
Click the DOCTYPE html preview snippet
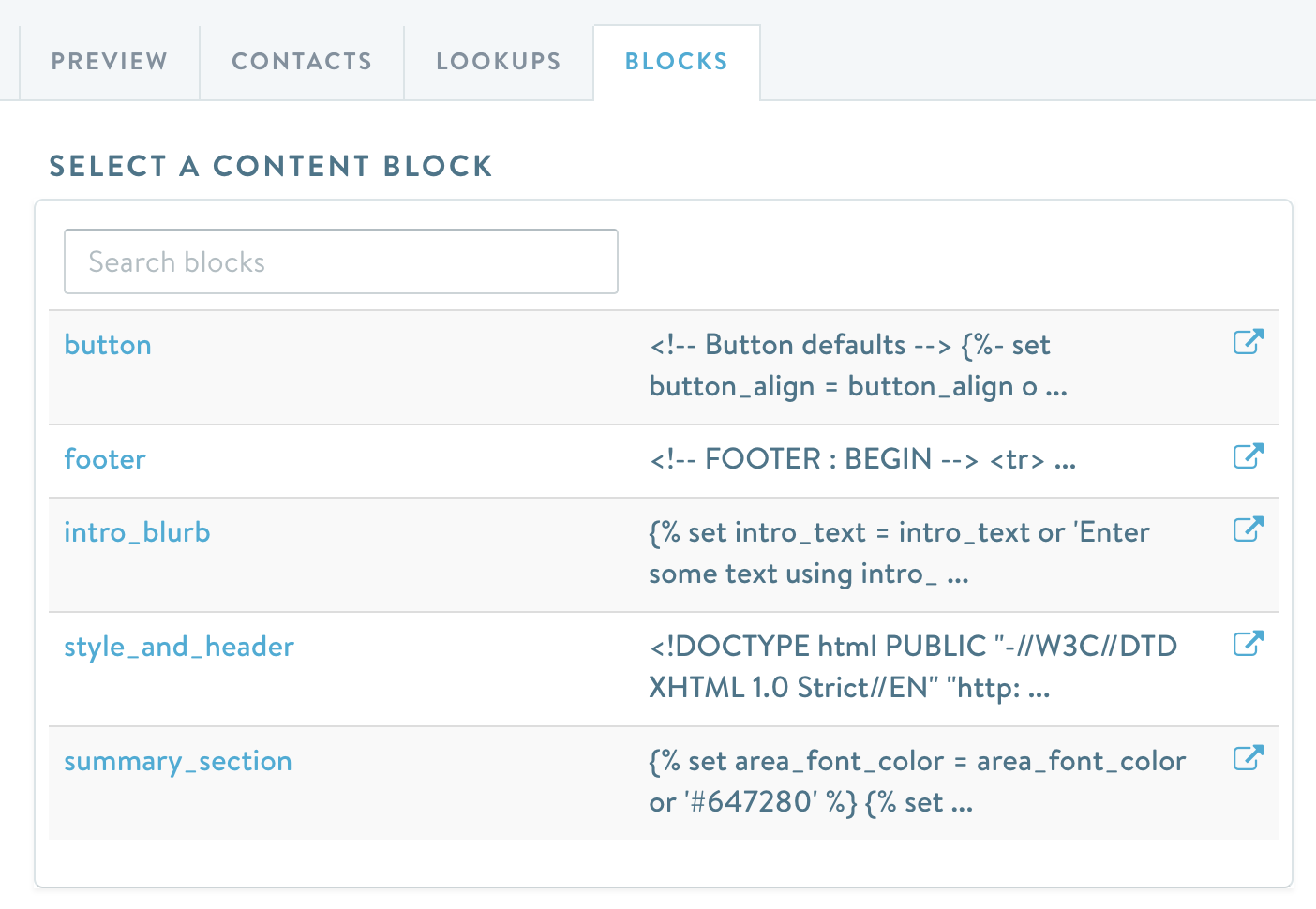coord(912,667)
